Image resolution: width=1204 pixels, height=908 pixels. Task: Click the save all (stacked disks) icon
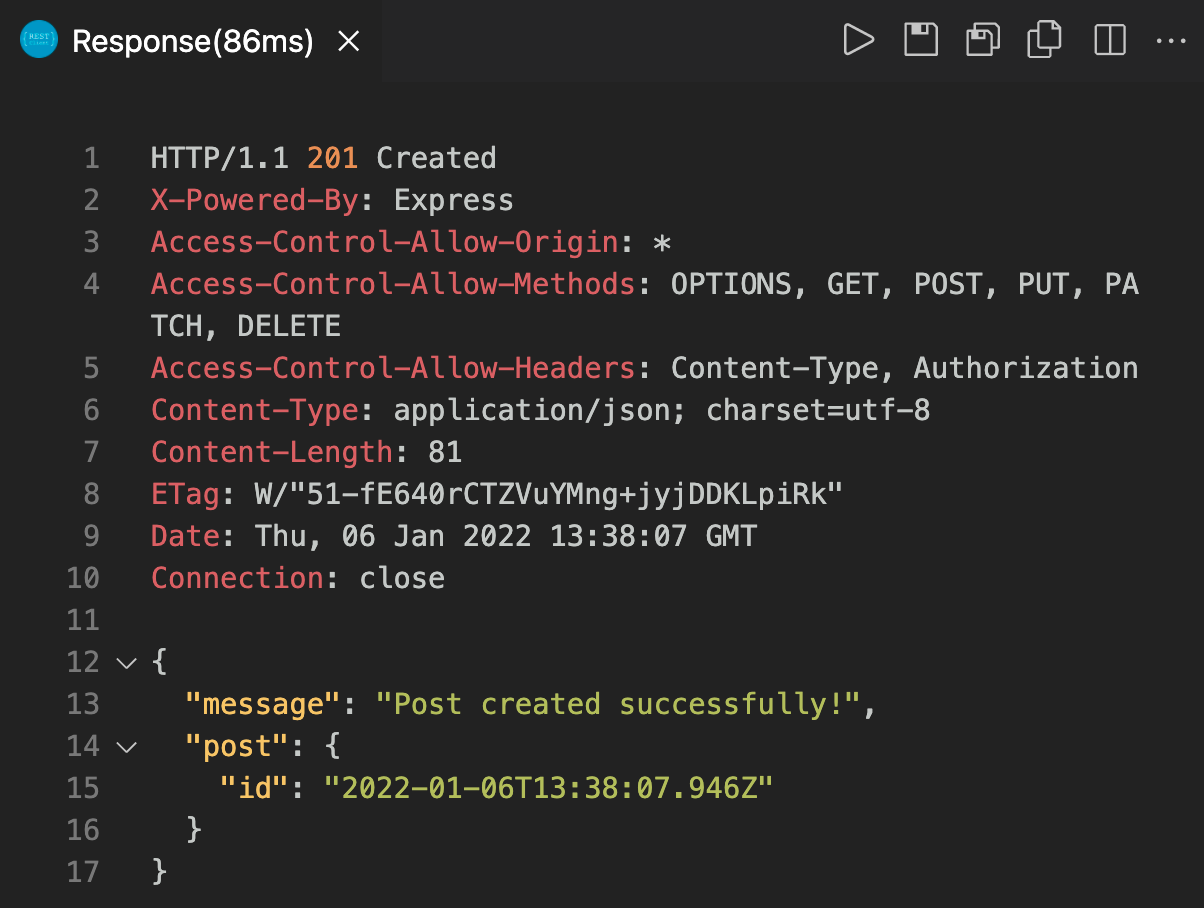point(982,41)
